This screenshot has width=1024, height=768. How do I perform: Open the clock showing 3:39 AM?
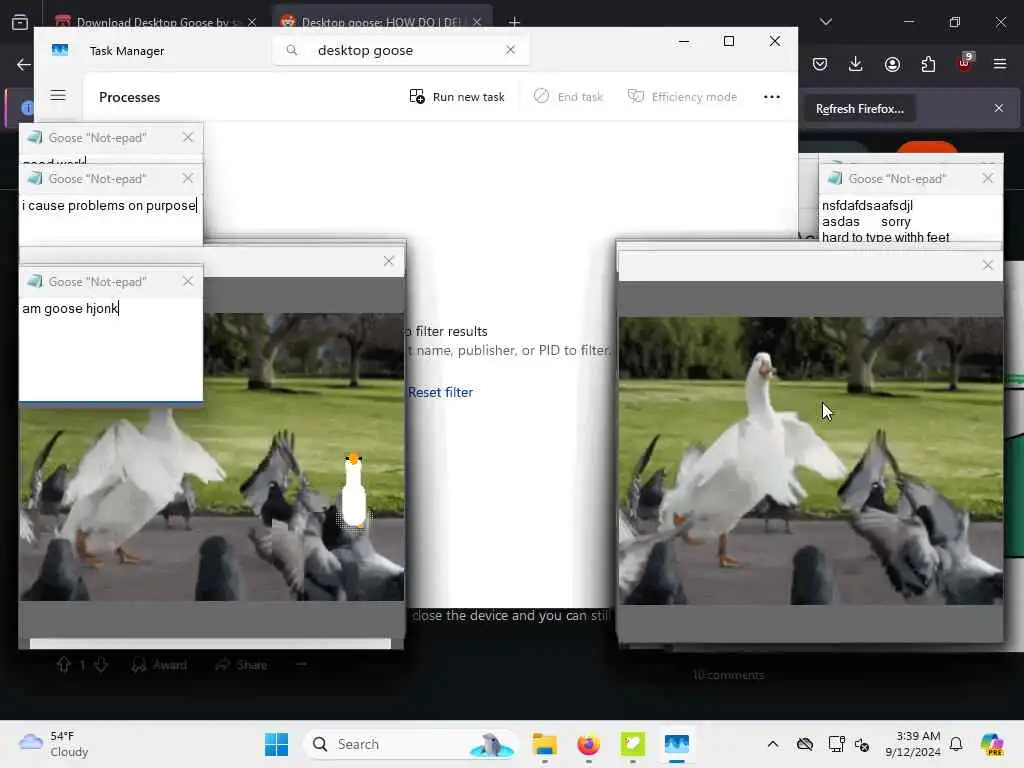coord(912,744)
